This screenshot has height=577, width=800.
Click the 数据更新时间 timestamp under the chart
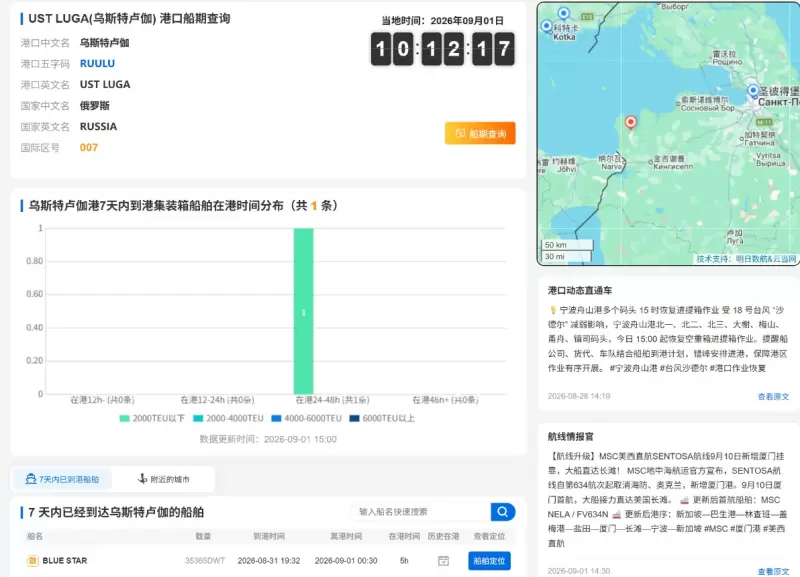tap(268, 439)
